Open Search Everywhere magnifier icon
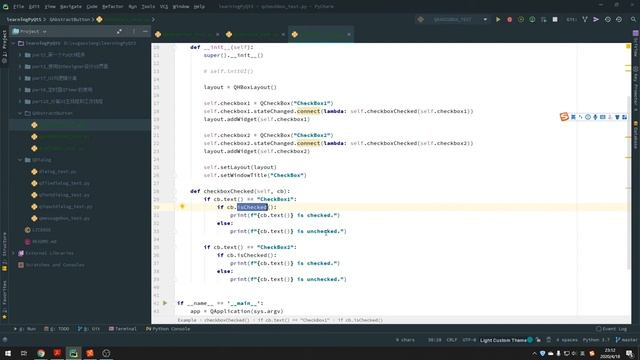 coord(633,19)
